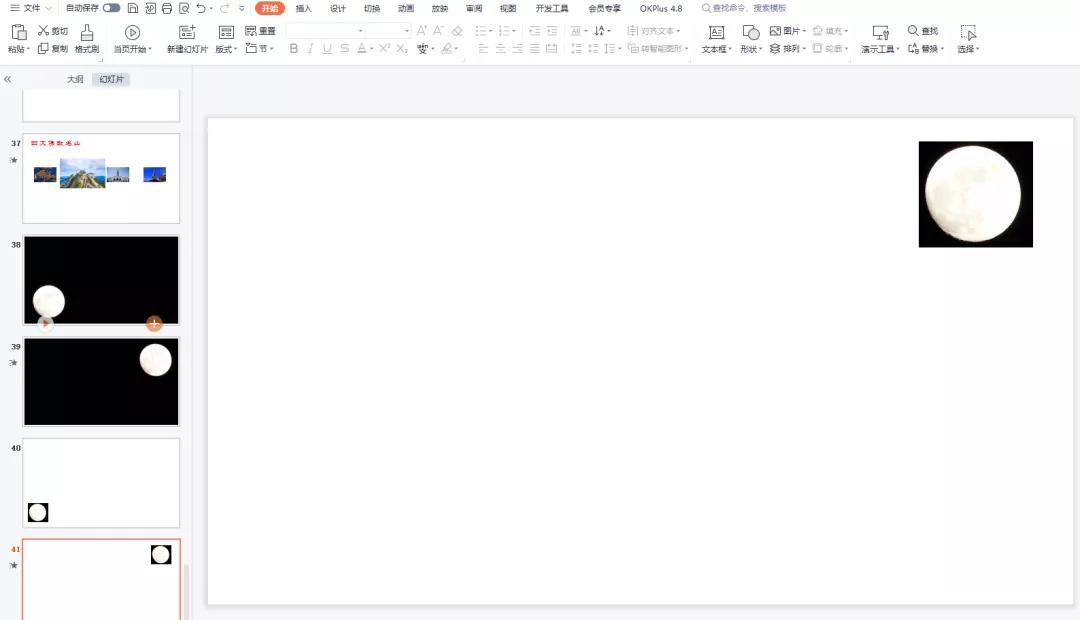
Task: Open the Section (节) dropdown
Action: click(x=260, y=48)
